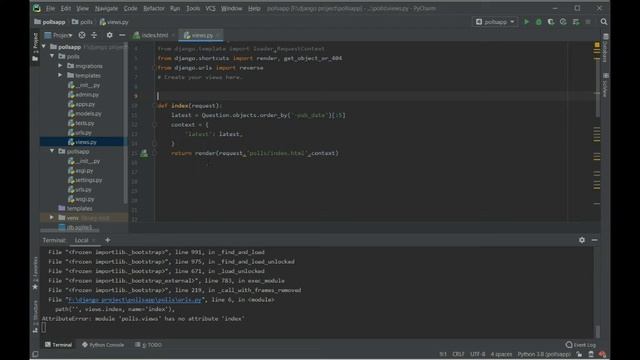Open the profiler run icon

[x=563, y=22]
